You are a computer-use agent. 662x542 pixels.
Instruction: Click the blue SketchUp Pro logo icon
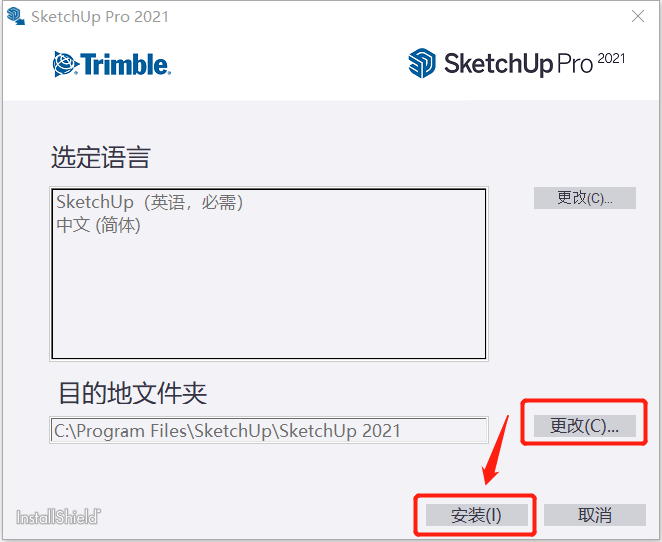click(422, 63)
